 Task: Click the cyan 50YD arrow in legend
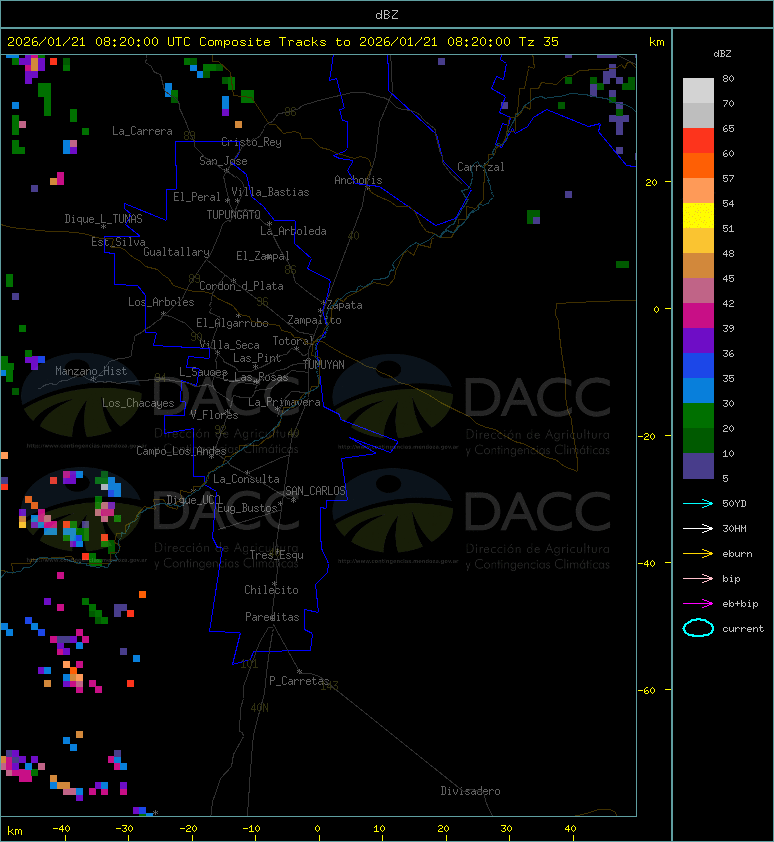(x=698, y=504)
